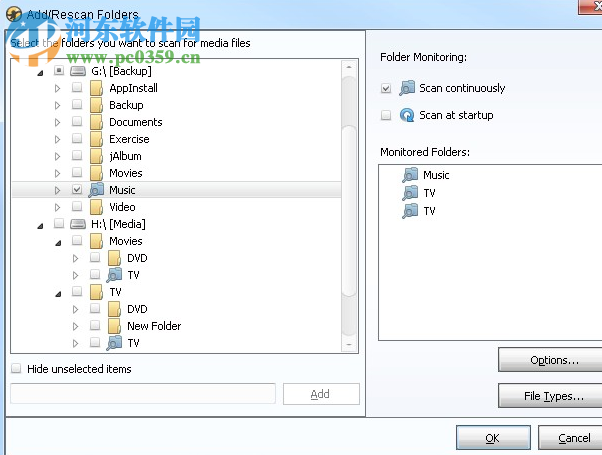Select Music in Monitored Folders list
Screen dimensions: 602x455
[x=436, y=175]
